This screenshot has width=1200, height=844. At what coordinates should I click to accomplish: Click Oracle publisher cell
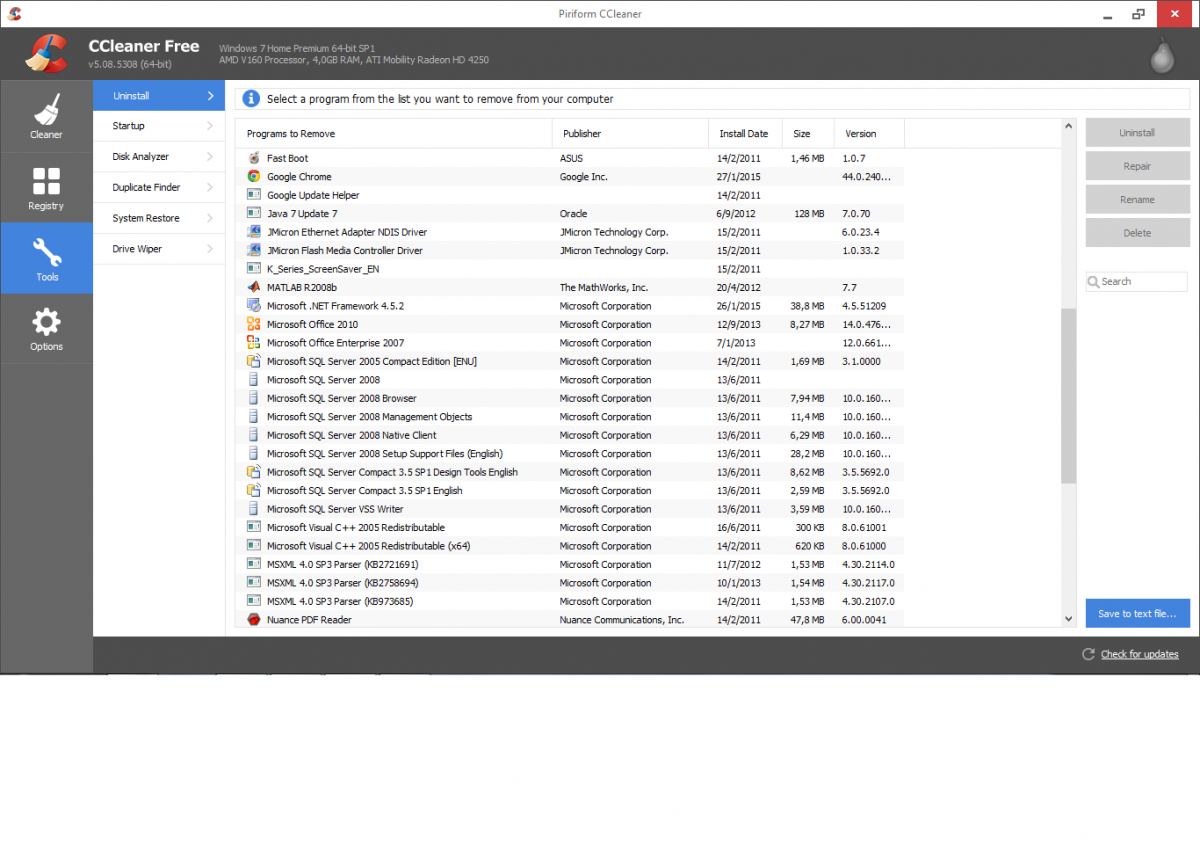coord(573,214)
